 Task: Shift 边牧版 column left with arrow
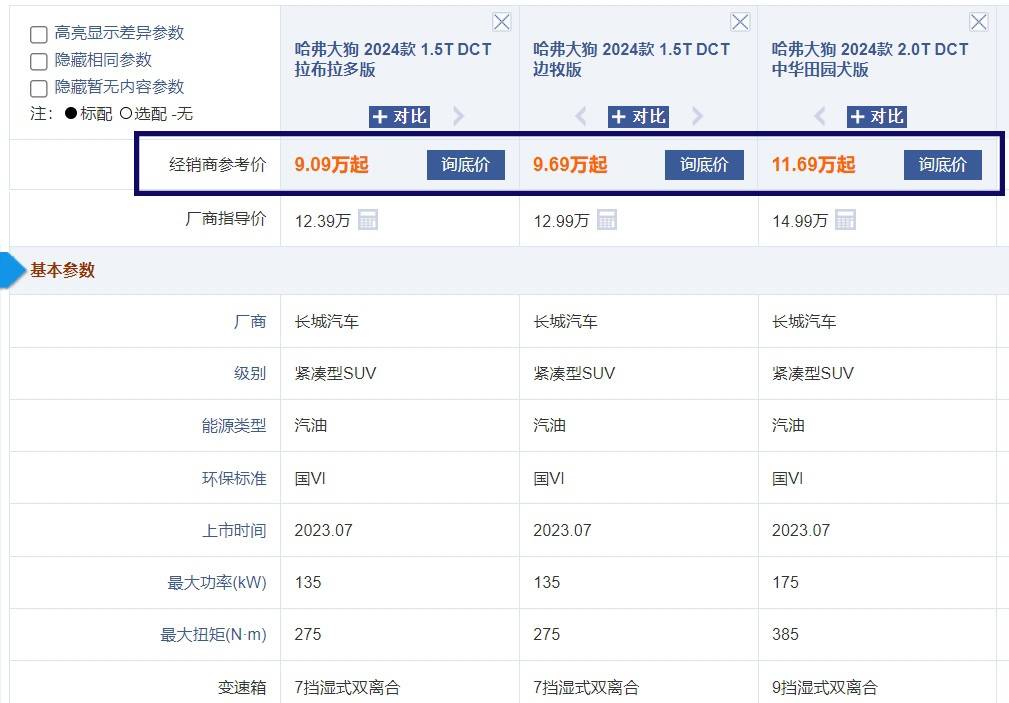coord(581,117)
